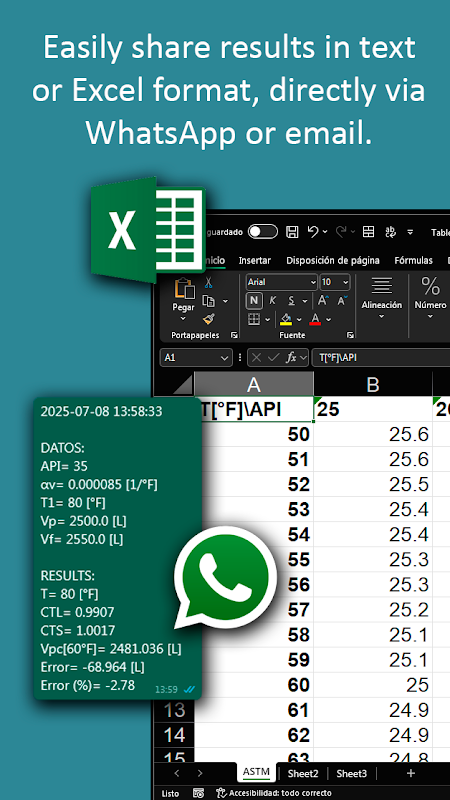Launch the Fuente dialog expander
Viewport: 450px width, 800px height.
[x=351, y=335]
